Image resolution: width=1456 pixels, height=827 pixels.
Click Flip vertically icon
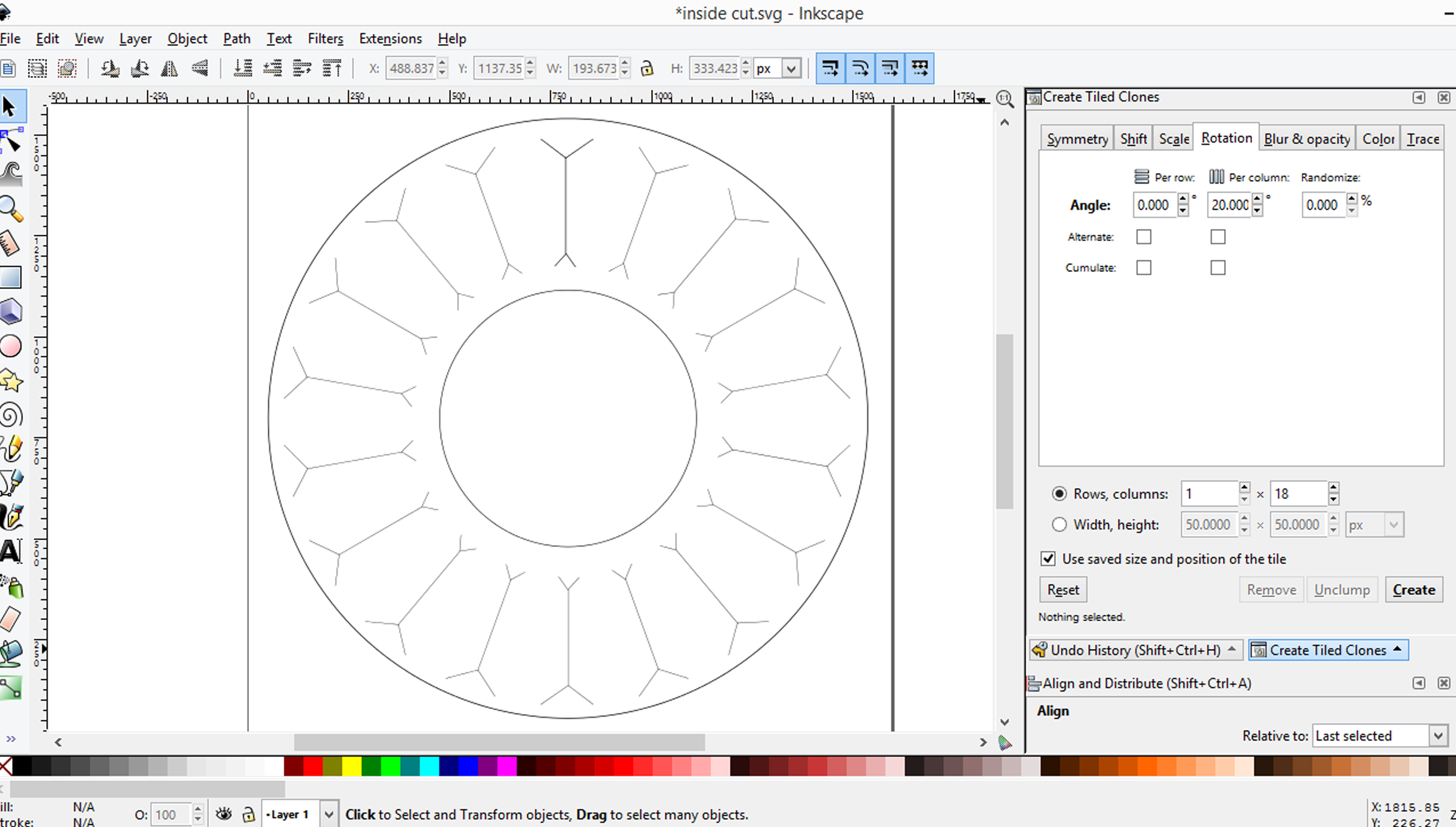(199, 68)
